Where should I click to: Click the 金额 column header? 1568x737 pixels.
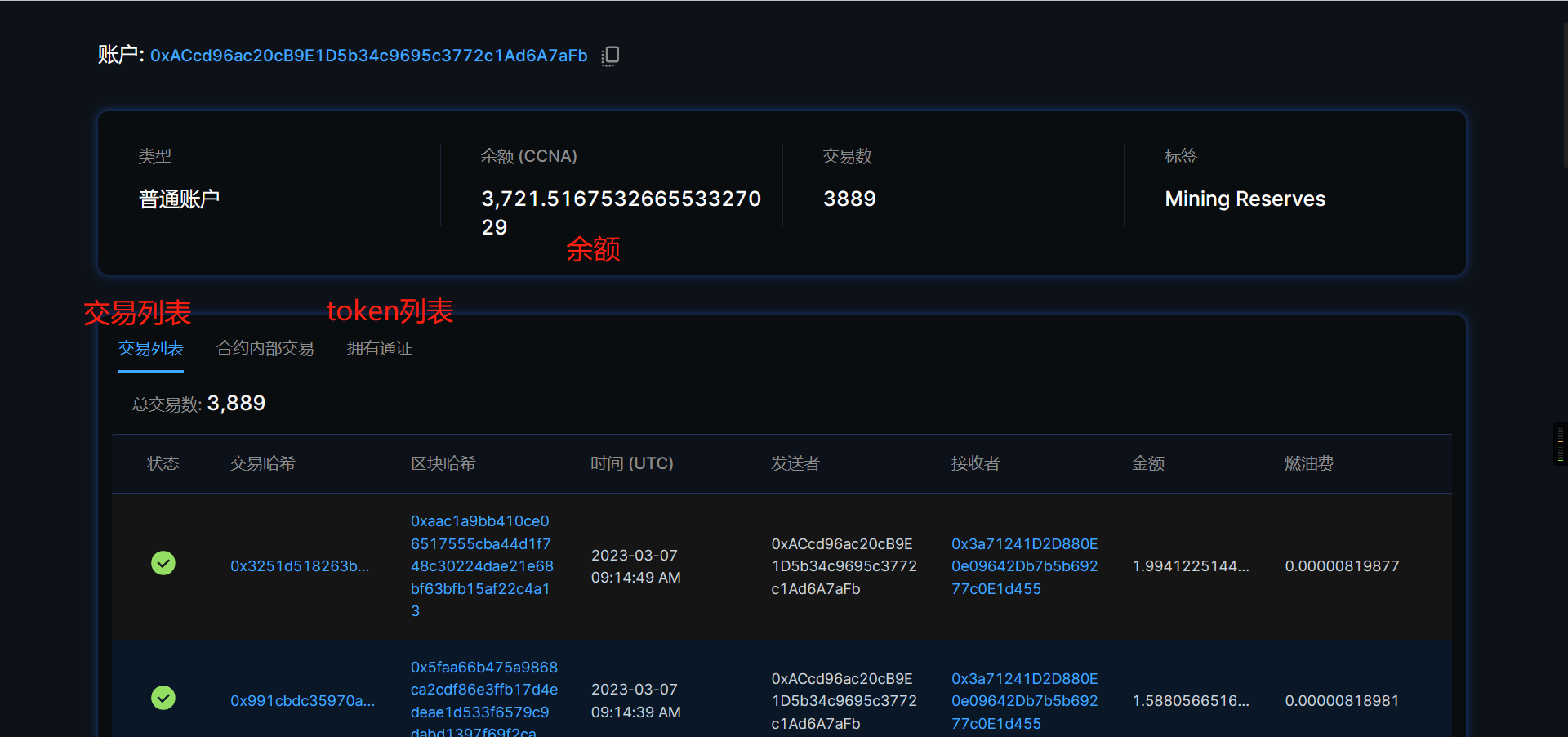[1147, 464]
